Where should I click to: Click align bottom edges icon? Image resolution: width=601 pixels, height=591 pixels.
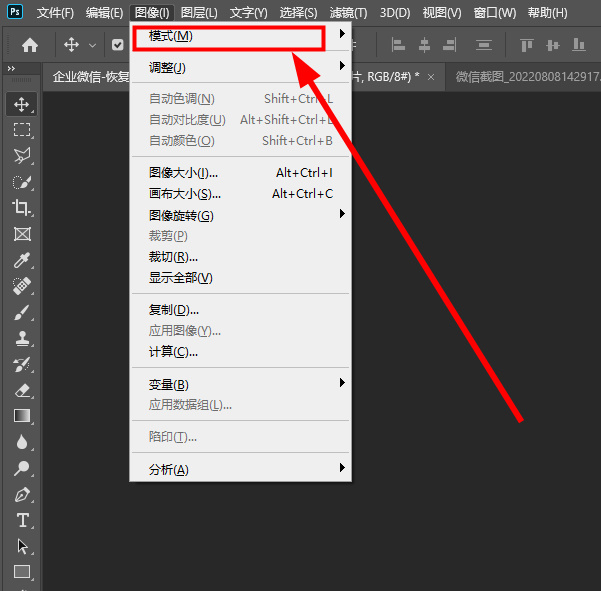point(578,45)
